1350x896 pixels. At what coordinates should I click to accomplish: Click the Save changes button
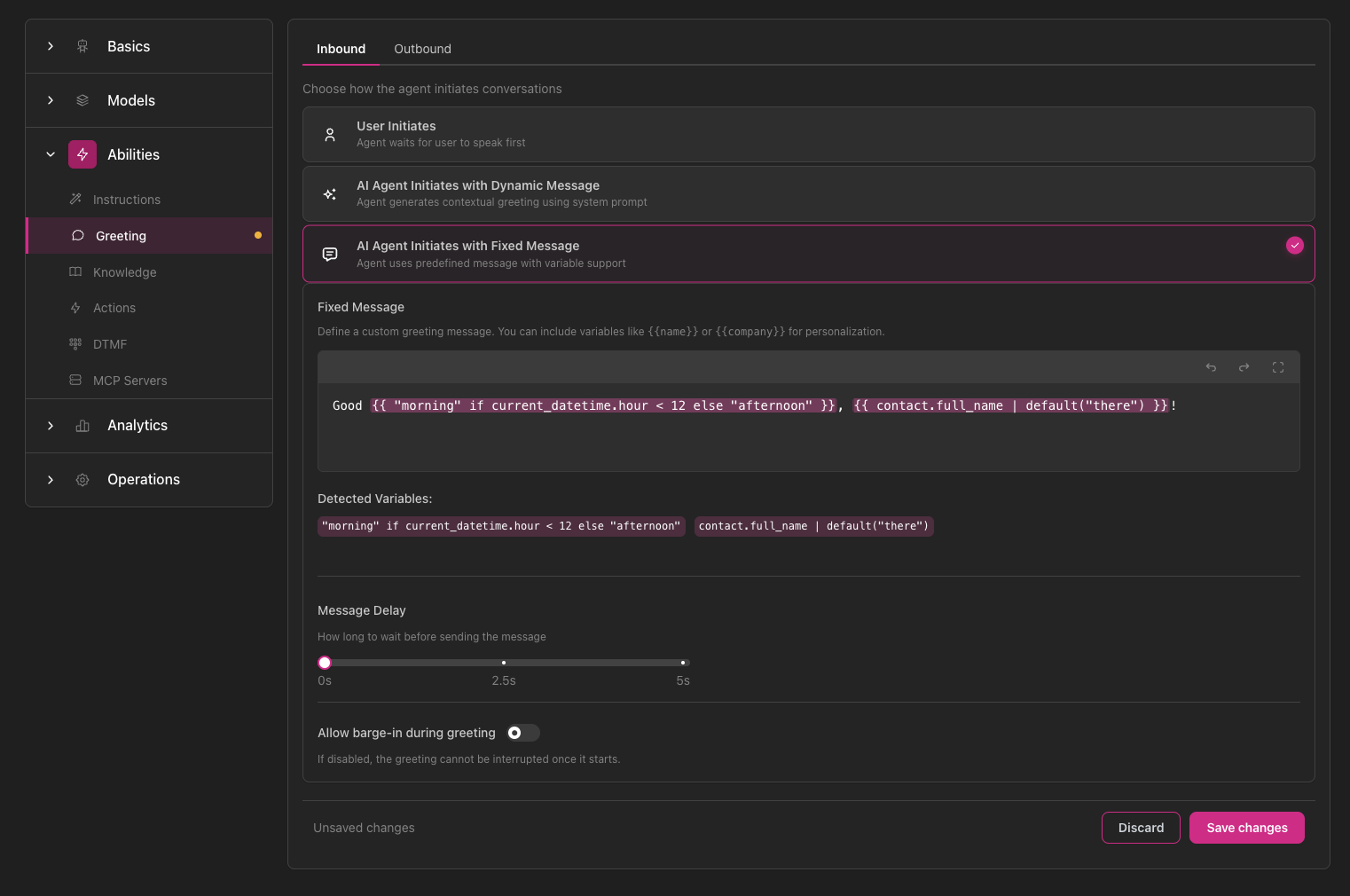(1246, 828)
